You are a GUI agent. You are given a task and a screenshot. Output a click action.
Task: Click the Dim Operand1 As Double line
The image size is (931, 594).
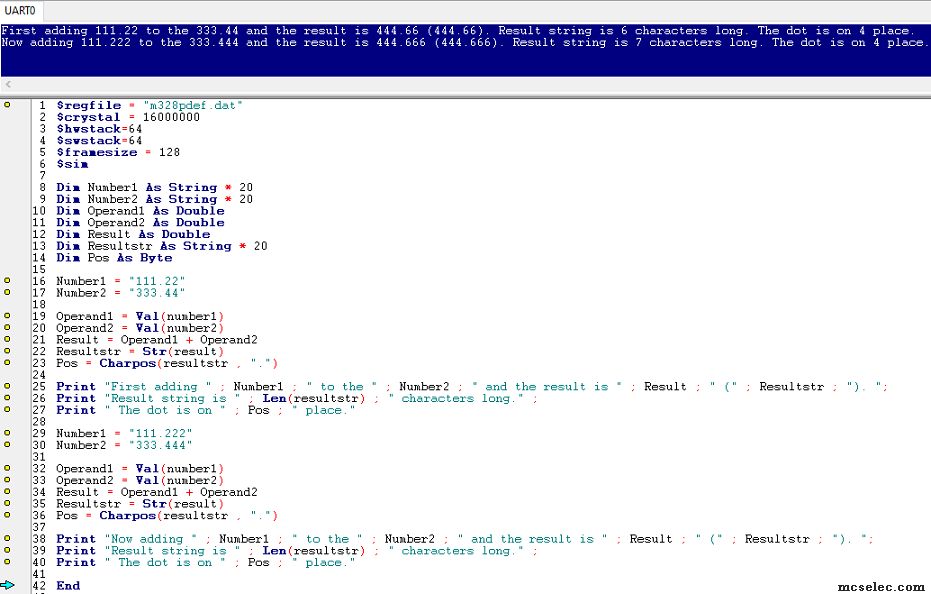tap(140, 211)
